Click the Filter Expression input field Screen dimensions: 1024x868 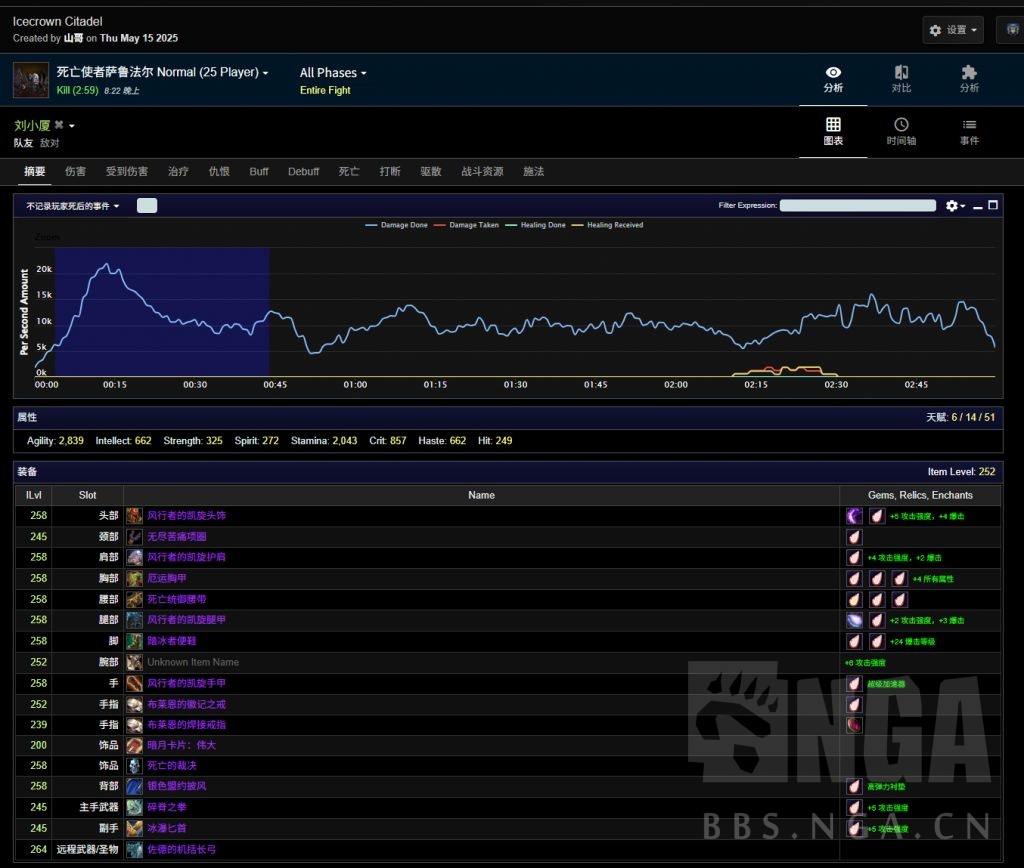(857, 206)
